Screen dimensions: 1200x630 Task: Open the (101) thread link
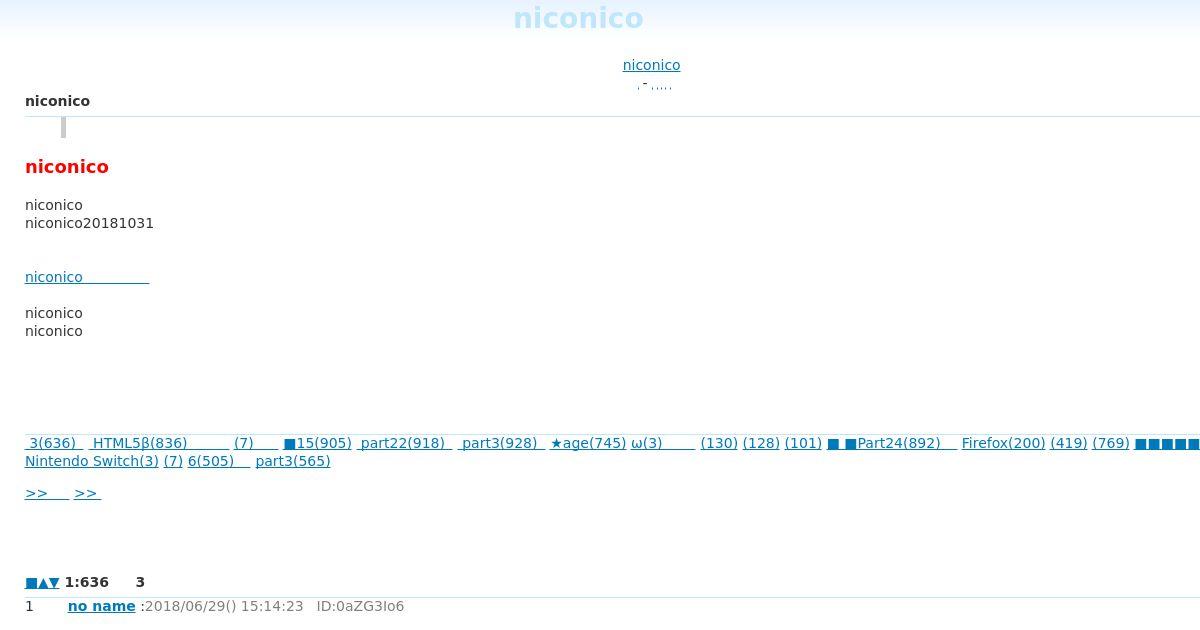click(803, 443)
